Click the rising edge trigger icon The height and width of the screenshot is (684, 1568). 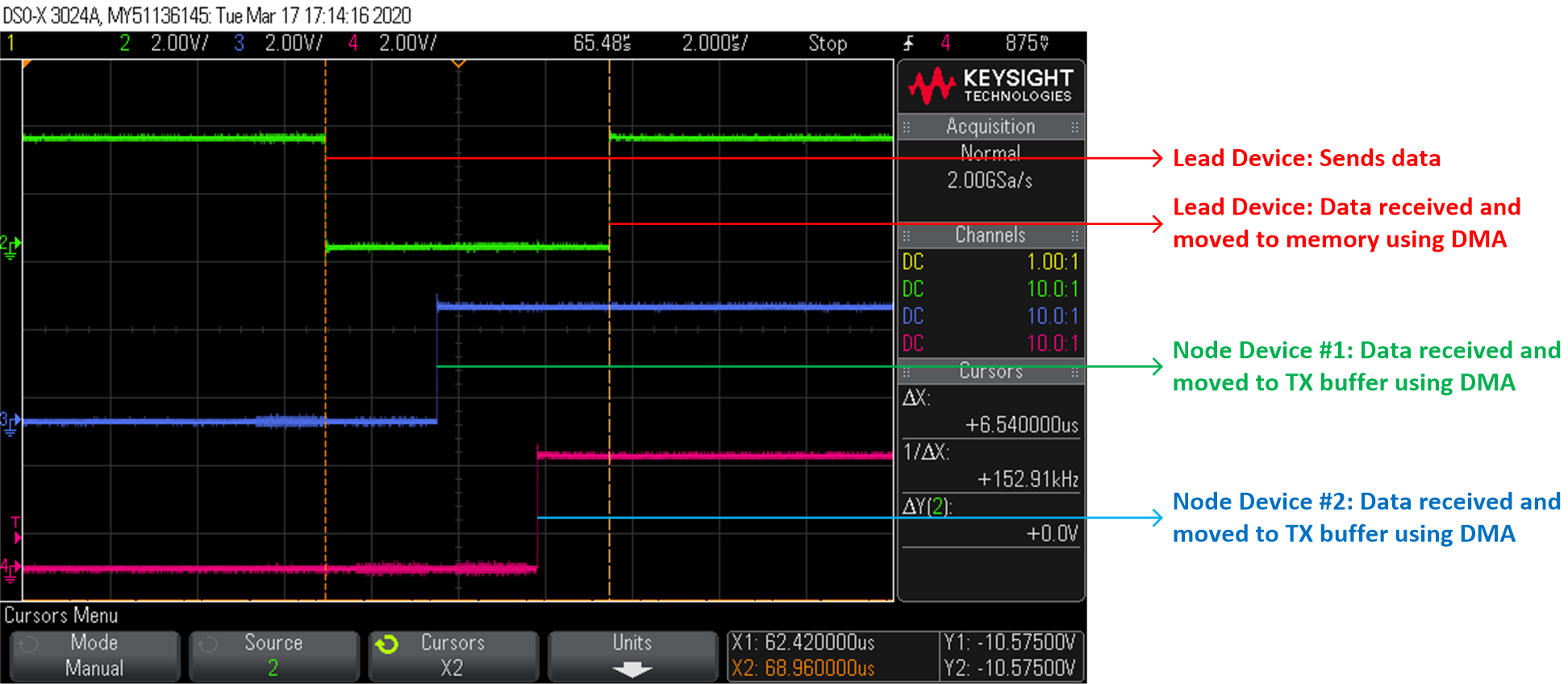coord(909,44)
